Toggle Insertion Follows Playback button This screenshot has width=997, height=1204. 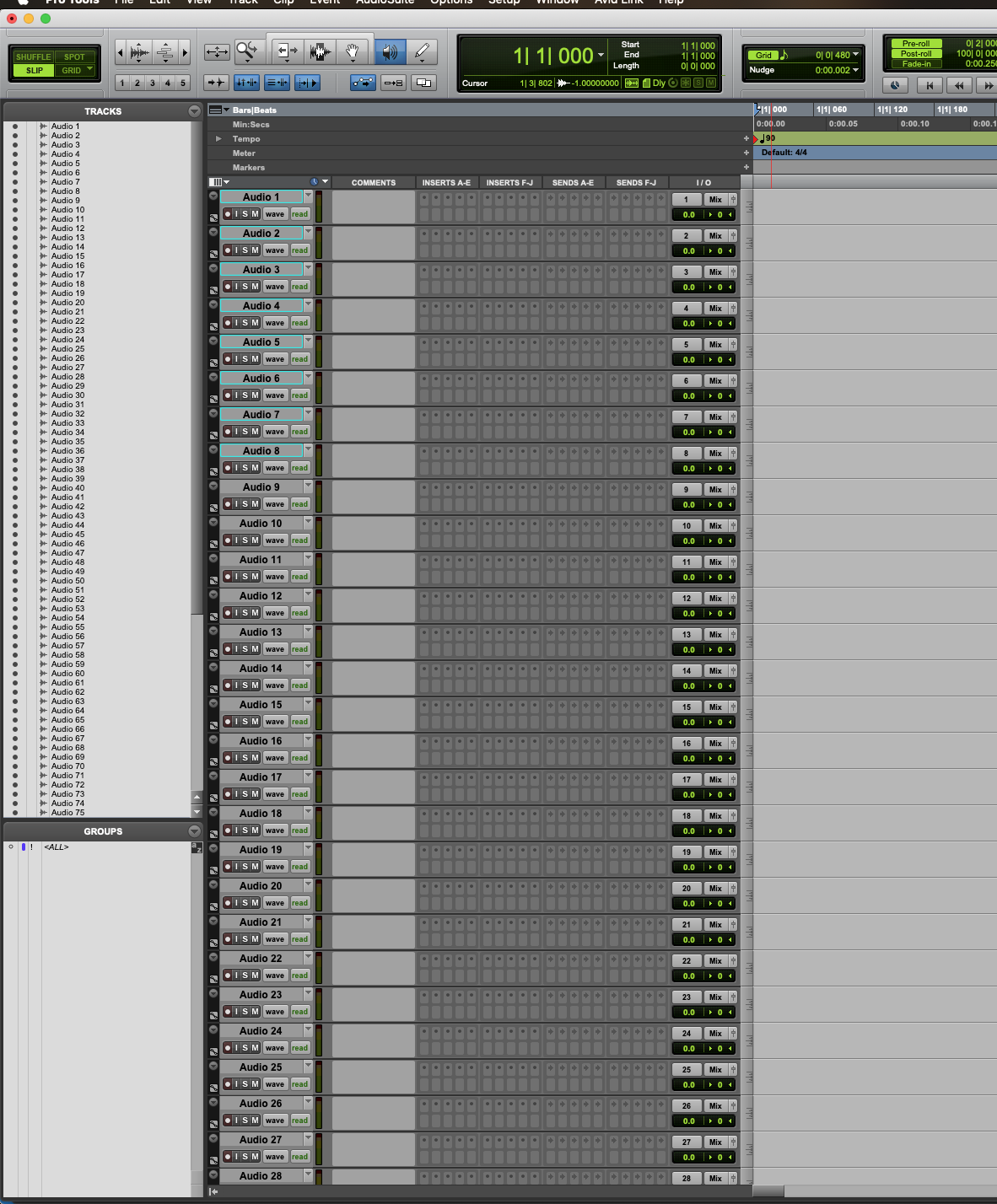click(307, 83)
